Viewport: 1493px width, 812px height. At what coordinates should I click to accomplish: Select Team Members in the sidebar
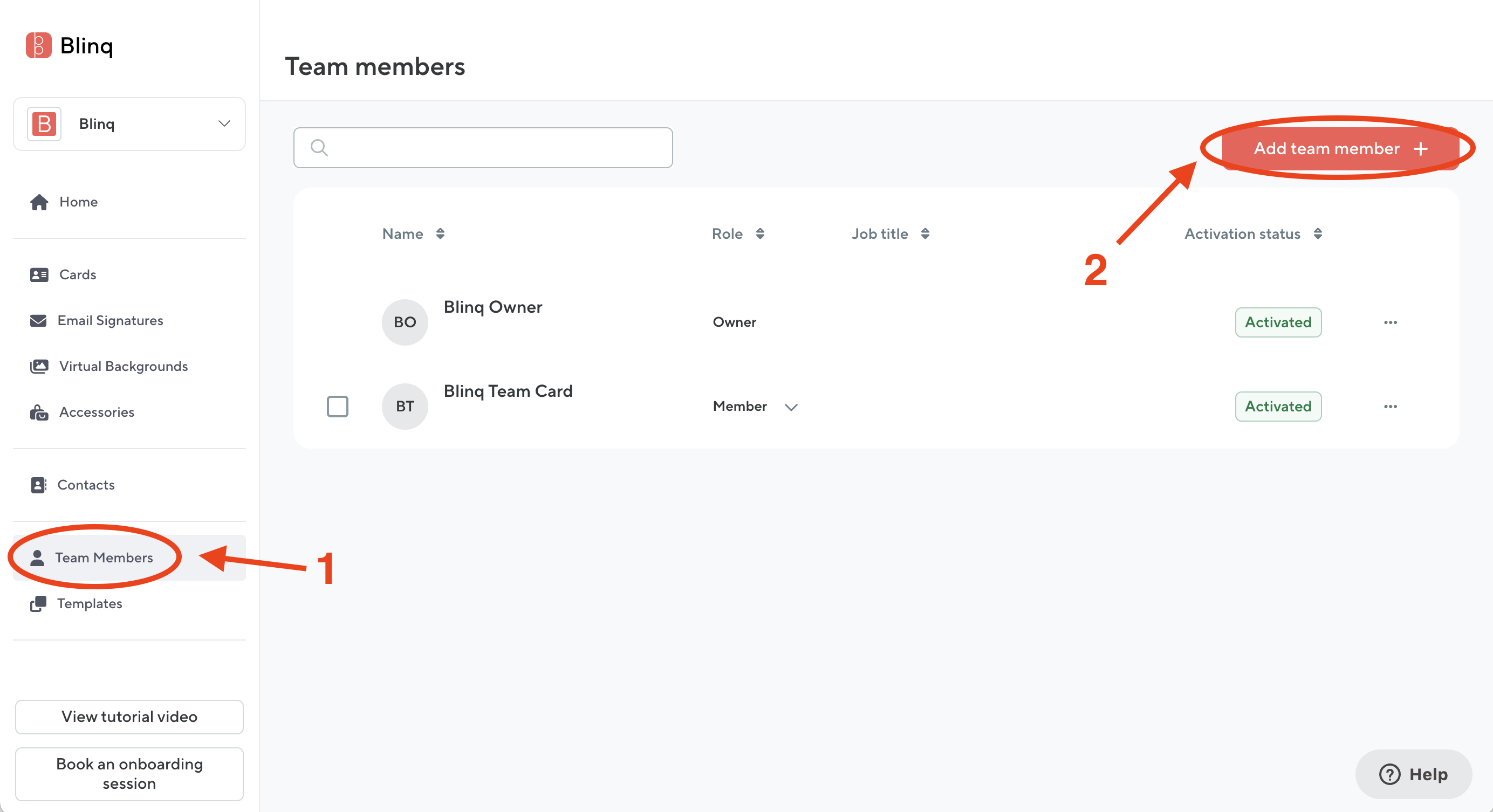tap(129, 558)
